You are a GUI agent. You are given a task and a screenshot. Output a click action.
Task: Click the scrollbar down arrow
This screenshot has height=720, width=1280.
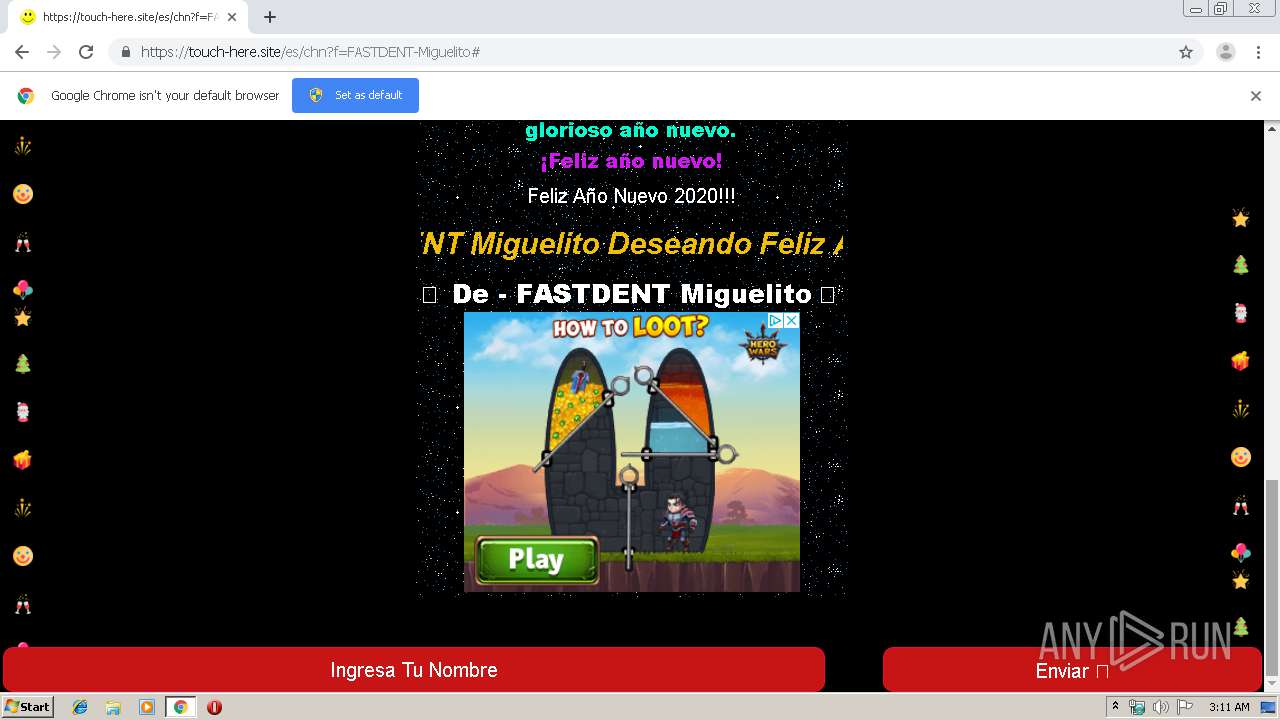click(1272, 685)
